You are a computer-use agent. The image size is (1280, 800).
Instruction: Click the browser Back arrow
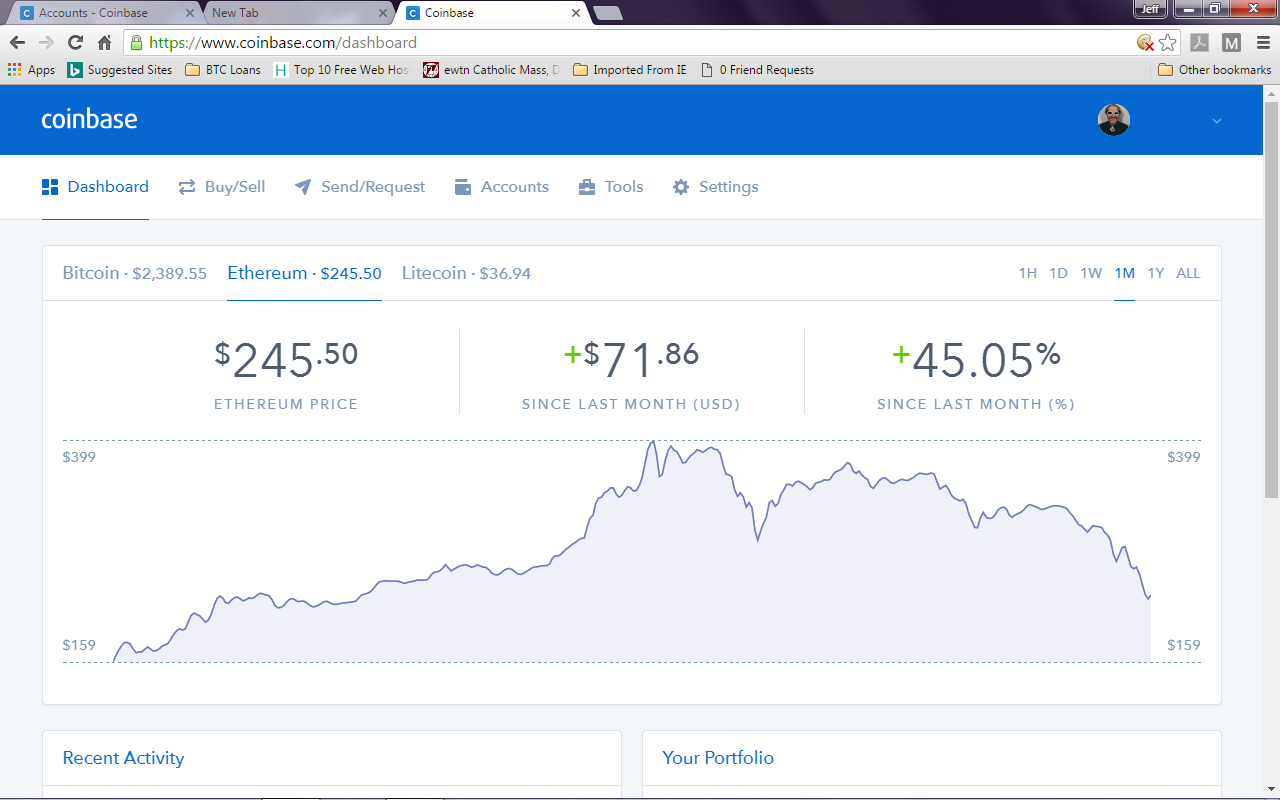point(17,43)
